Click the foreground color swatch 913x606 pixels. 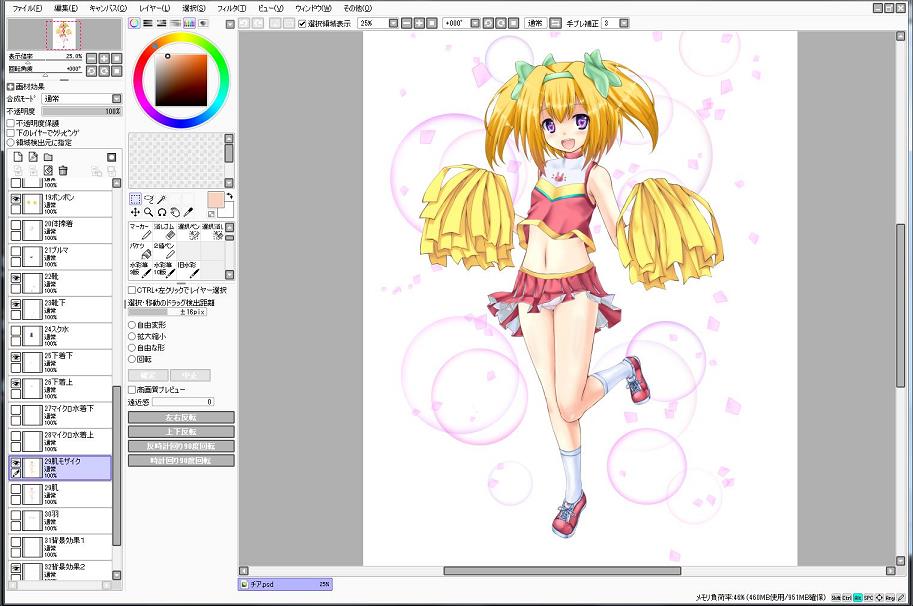[x=215, y=199]
